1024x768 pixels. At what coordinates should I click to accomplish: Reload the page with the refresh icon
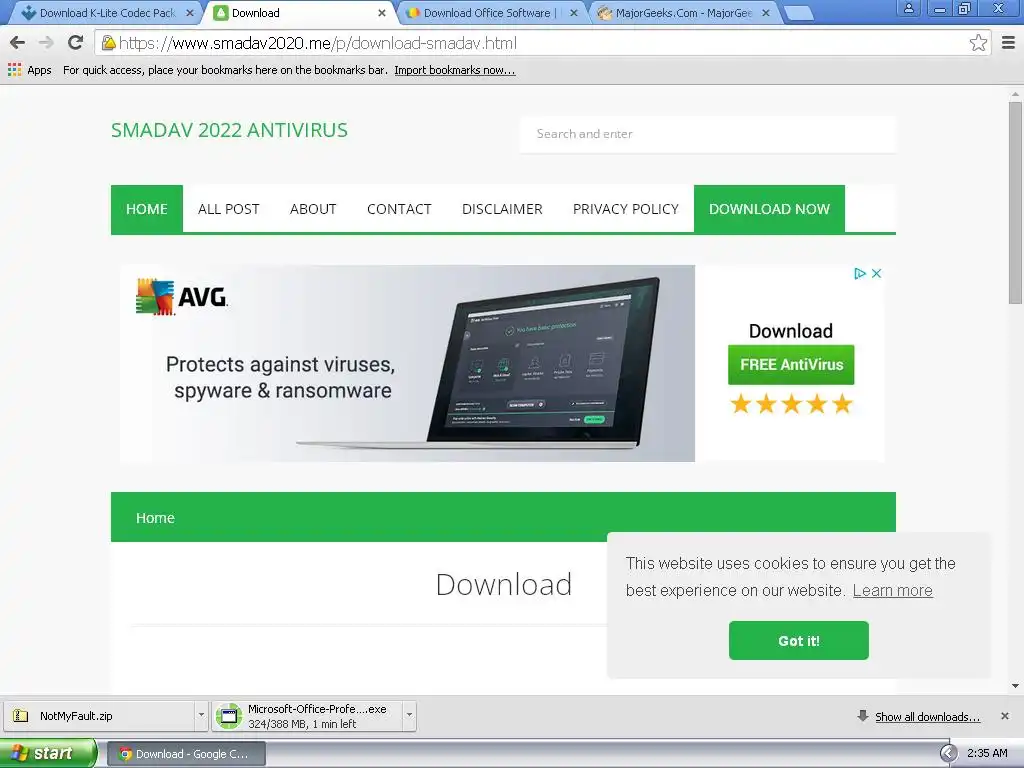pyautogui.click(x=76, y=43)
